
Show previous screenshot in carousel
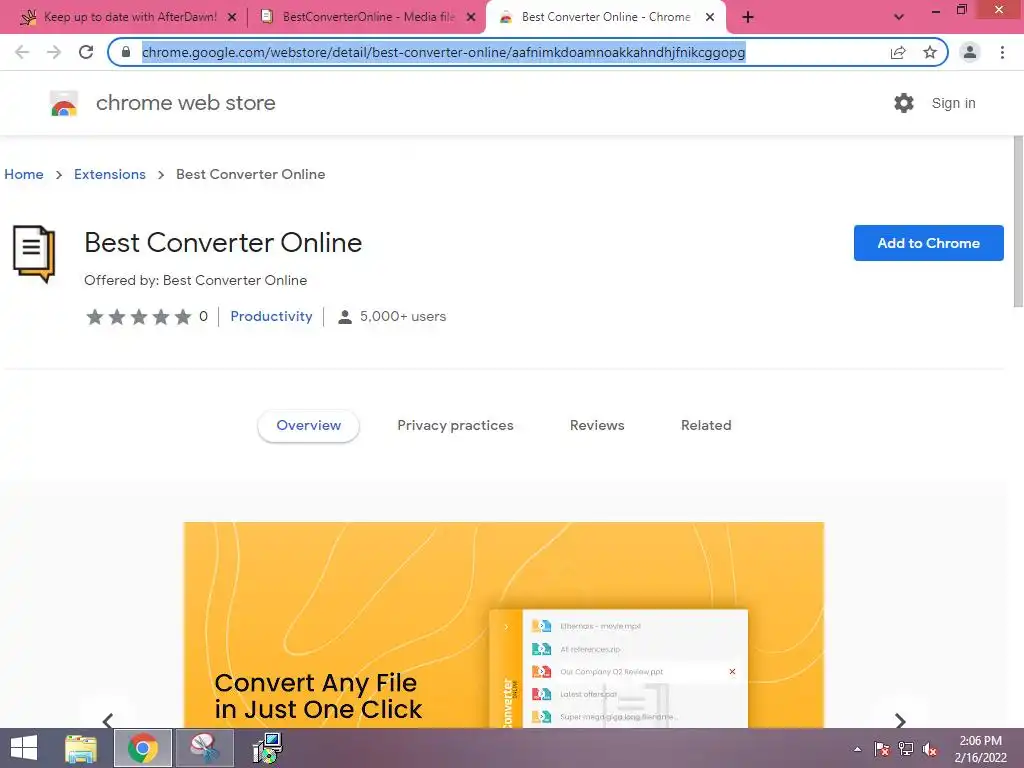coord(108,720)
